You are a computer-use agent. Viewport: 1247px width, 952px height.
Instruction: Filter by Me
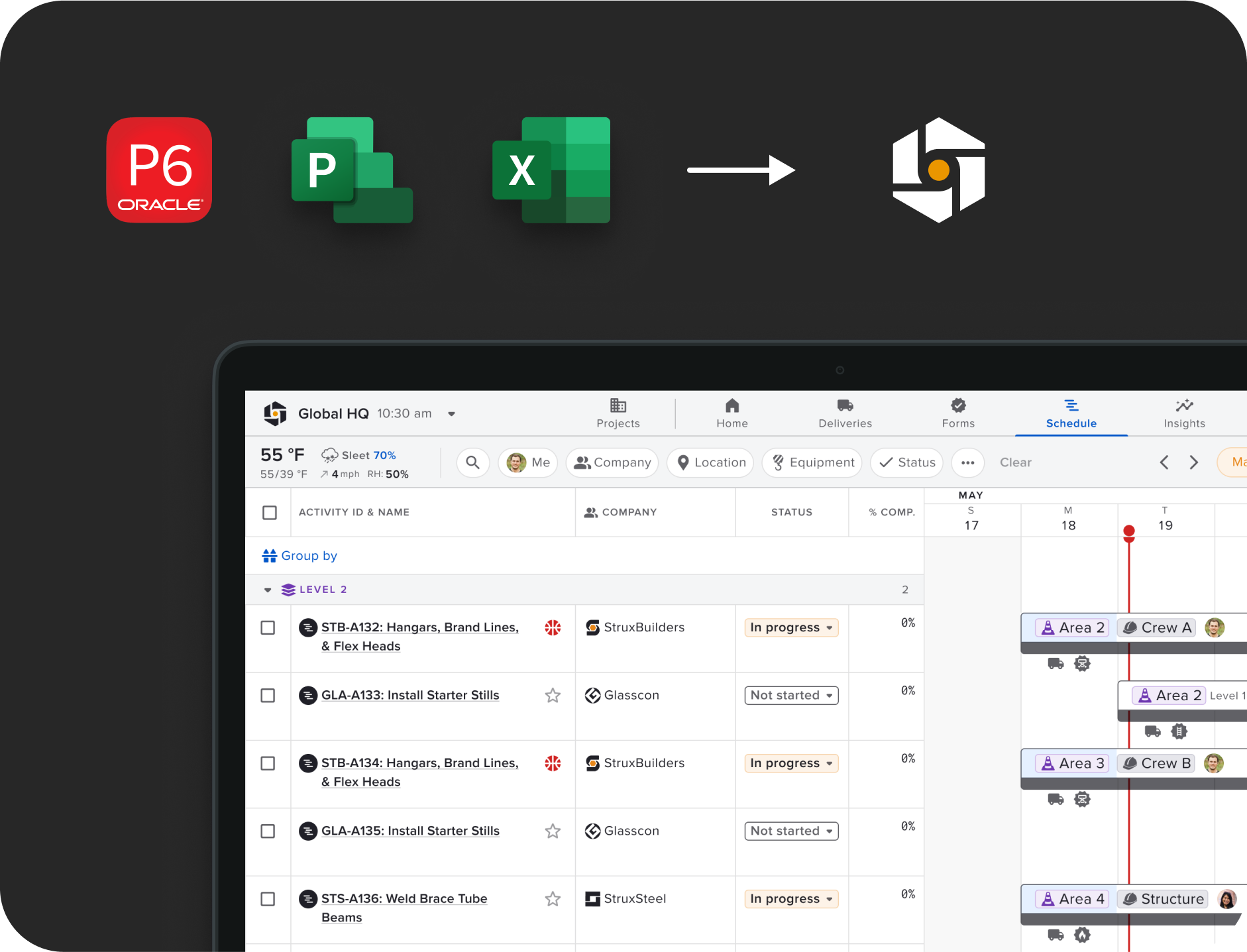pos(528,462)
